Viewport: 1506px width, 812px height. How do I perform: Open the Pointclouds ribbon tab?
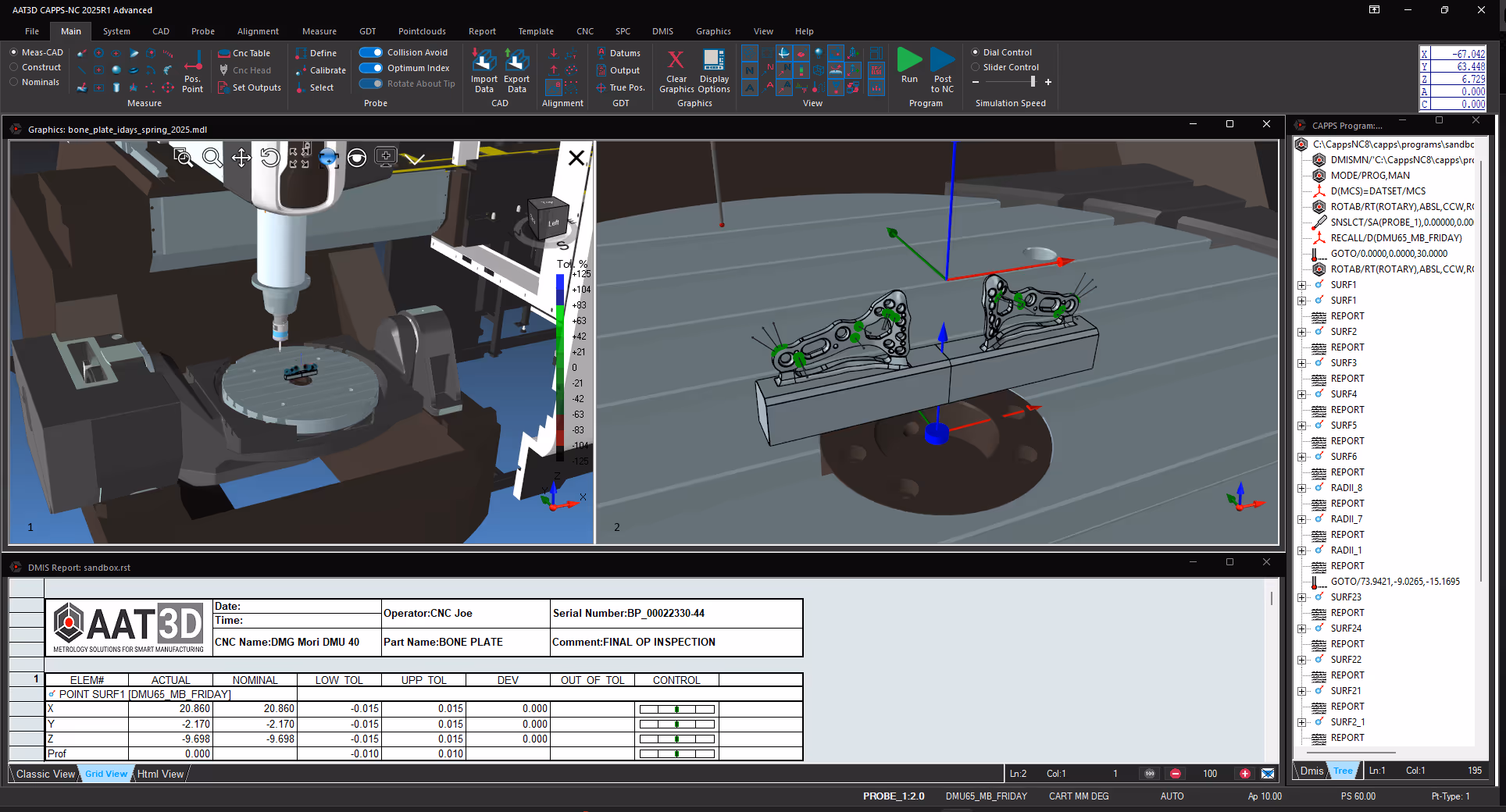(422, 31)
